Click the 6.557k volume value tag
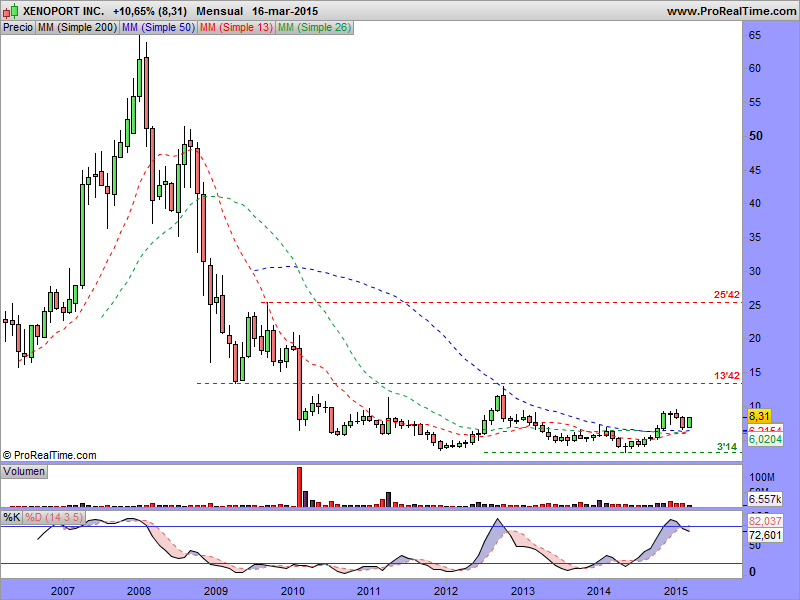 [765, 499]
